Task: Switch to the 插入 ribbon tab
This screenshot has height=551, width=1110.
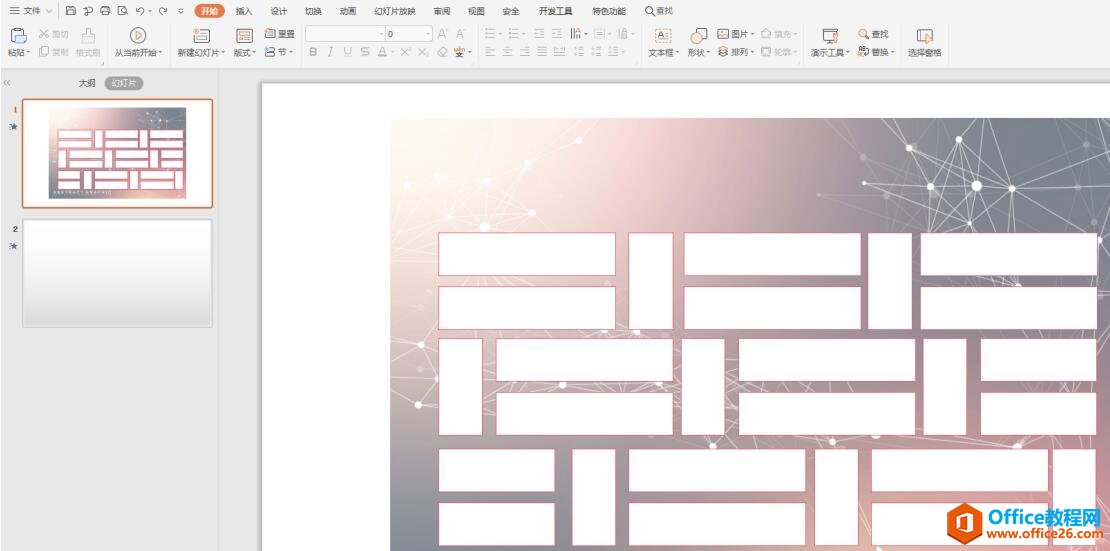Action: [244, 11]
